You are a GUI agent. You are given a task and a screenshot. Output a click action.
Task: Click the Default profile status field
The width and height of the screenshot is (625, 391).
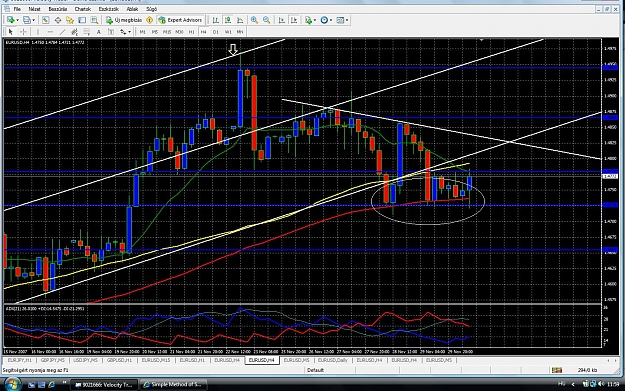pos(315,370)
